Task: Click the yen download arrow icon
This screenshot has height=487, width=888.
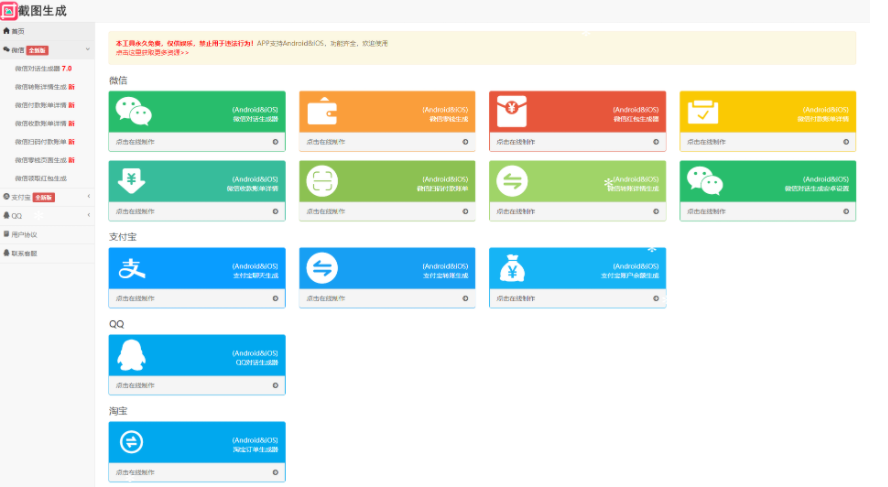Action: (x=132, y=180)
